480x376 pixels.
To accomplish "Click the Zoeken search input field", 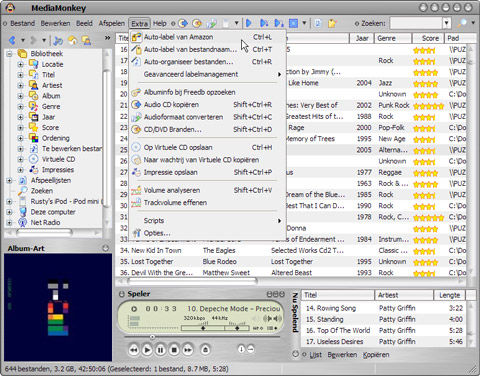I will pyautogui.click(x=416, y=23).
